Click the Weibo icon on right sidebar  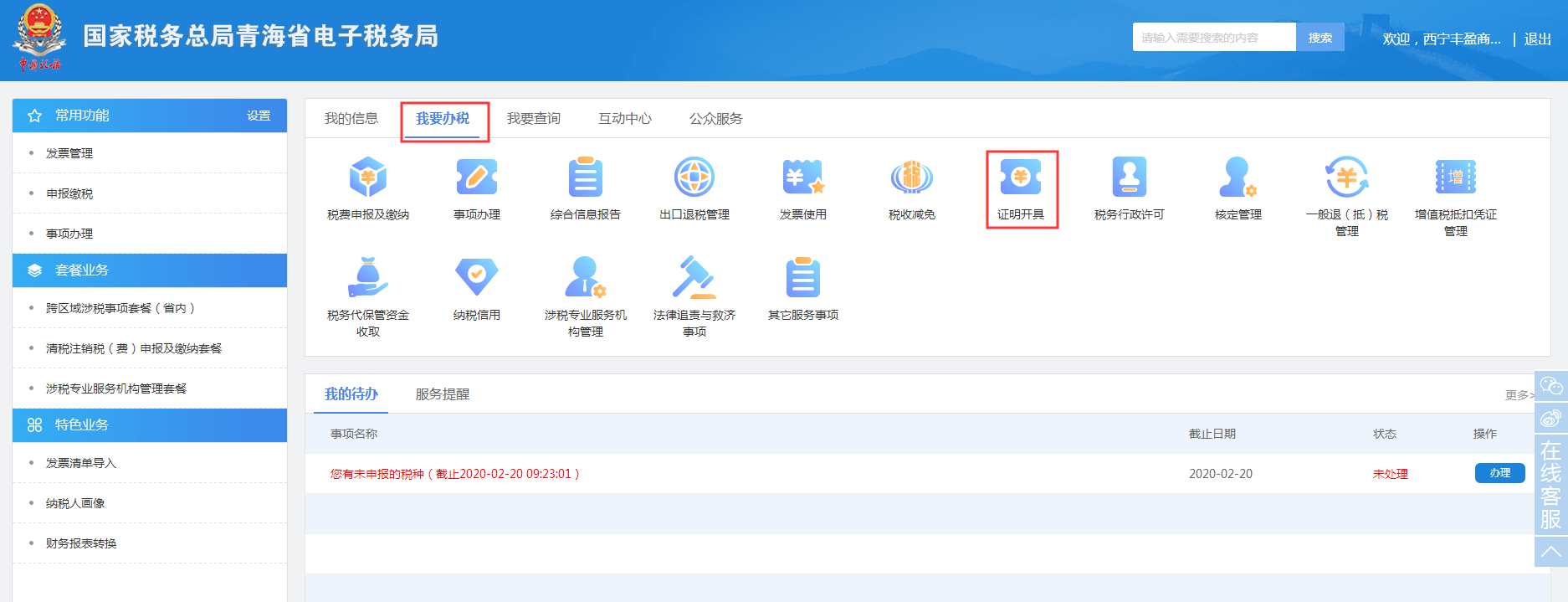[x=1551, y=418]
